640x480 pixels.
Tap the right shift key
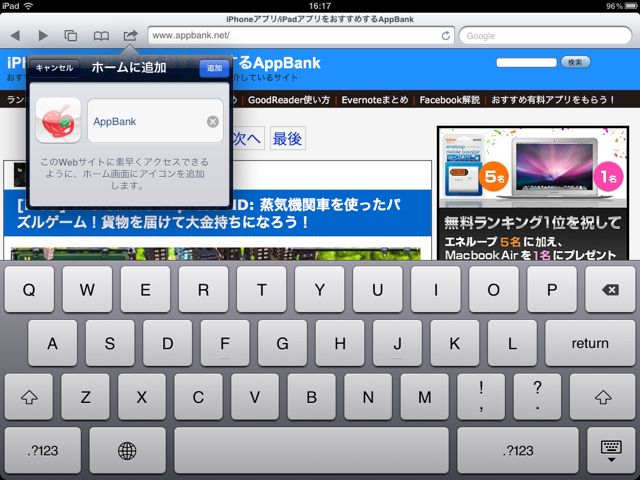(603, 397)
